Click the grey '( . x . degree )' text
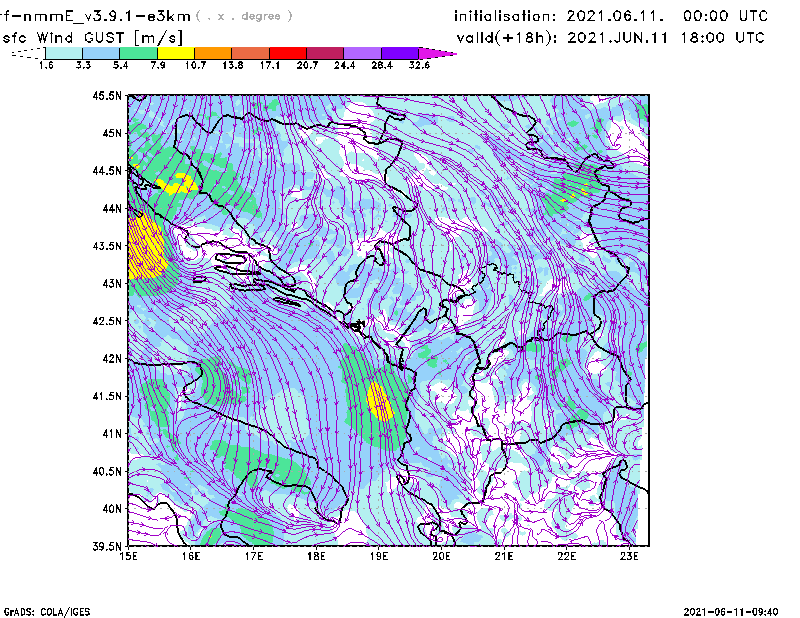 pyautogui.click(x=244, y=16)
